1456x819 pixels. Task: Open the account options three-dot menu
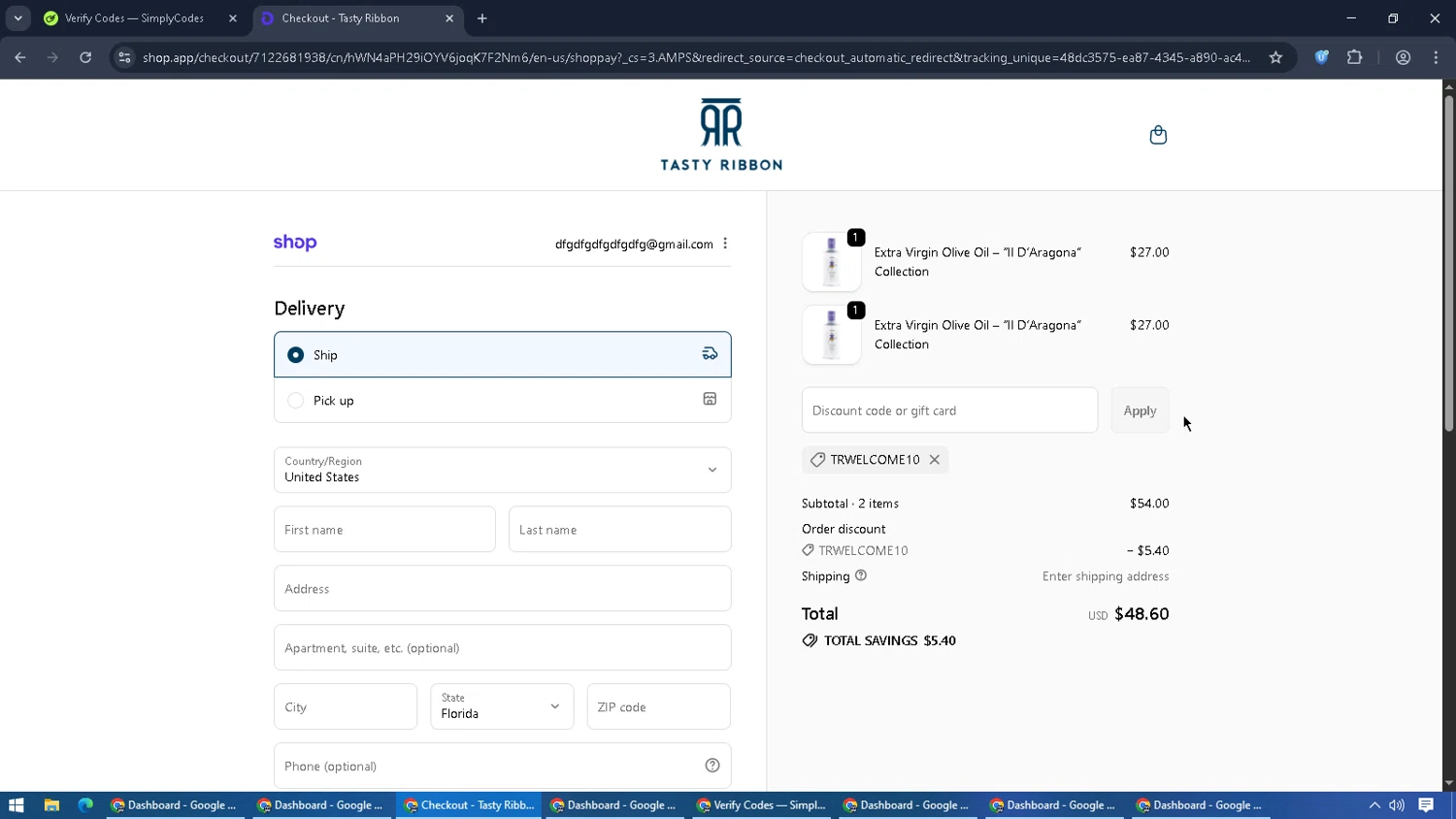pyautogui.click(x=725, y=244)
